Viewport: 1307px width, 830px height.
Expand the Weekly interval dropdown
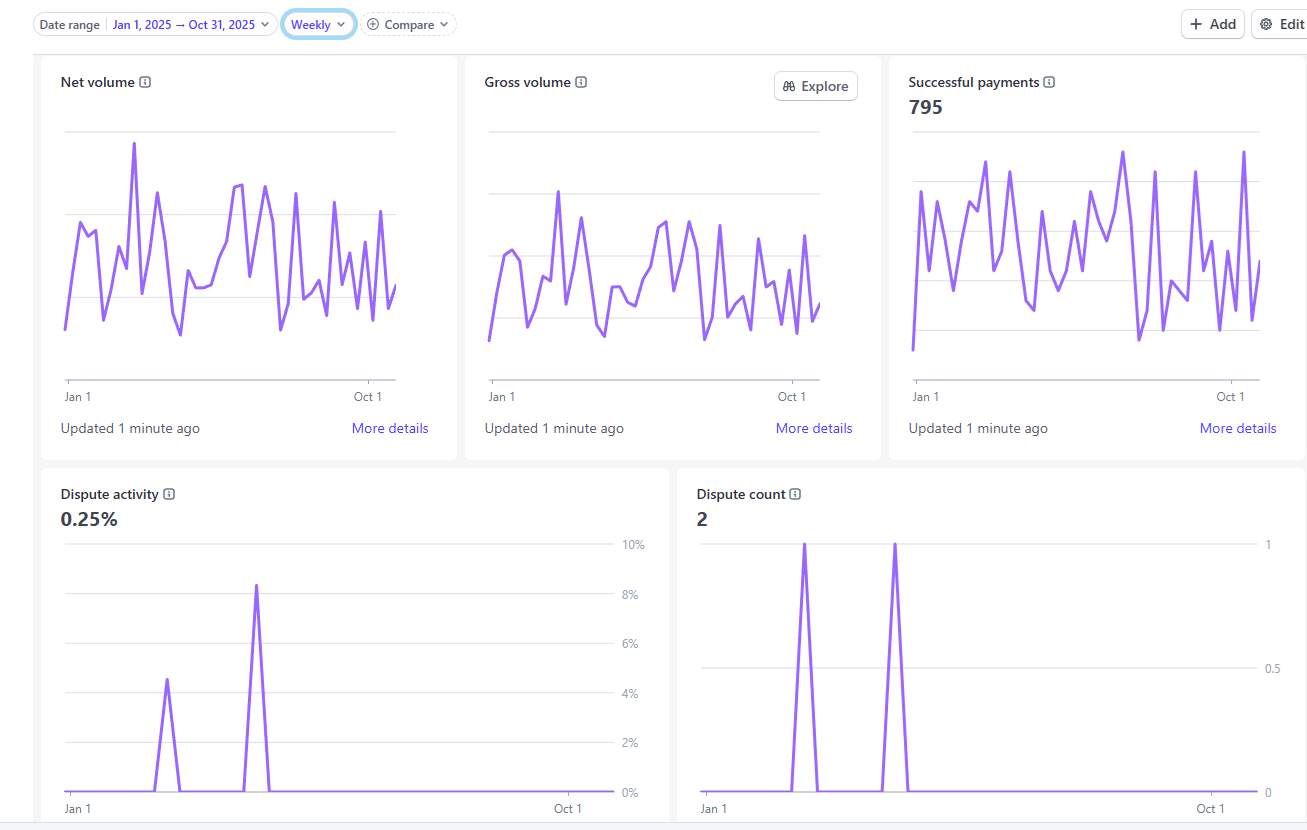pyautogui.click(x=318, y=24)
